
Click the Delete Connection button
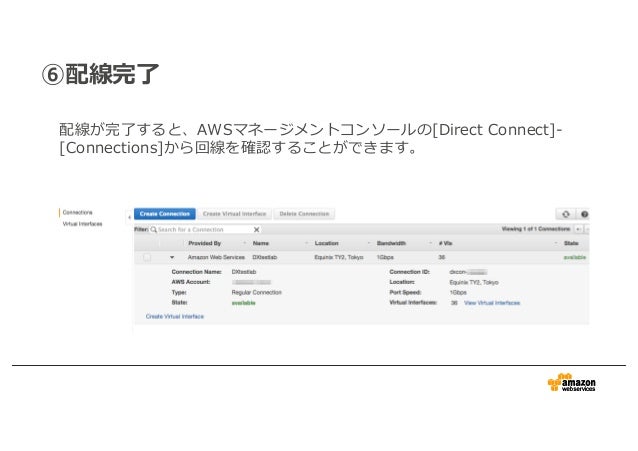(x=304, y=214)
